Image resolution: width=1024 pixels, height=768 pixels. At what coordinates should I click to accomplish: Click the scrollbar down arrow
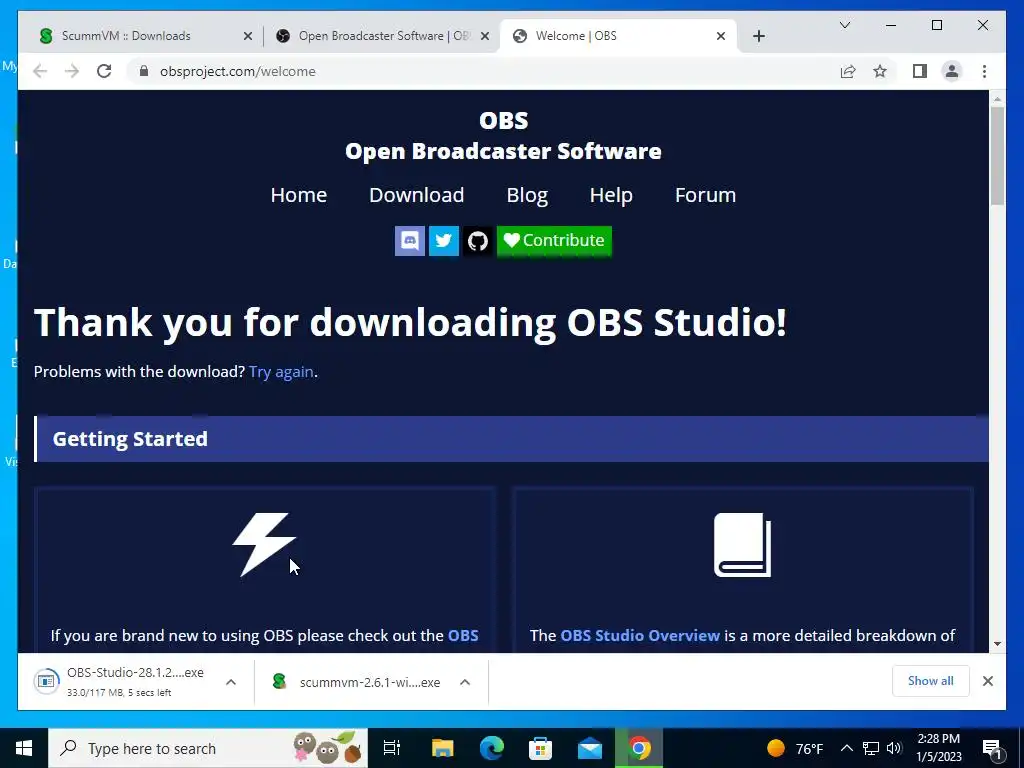(x=997, y=643)
